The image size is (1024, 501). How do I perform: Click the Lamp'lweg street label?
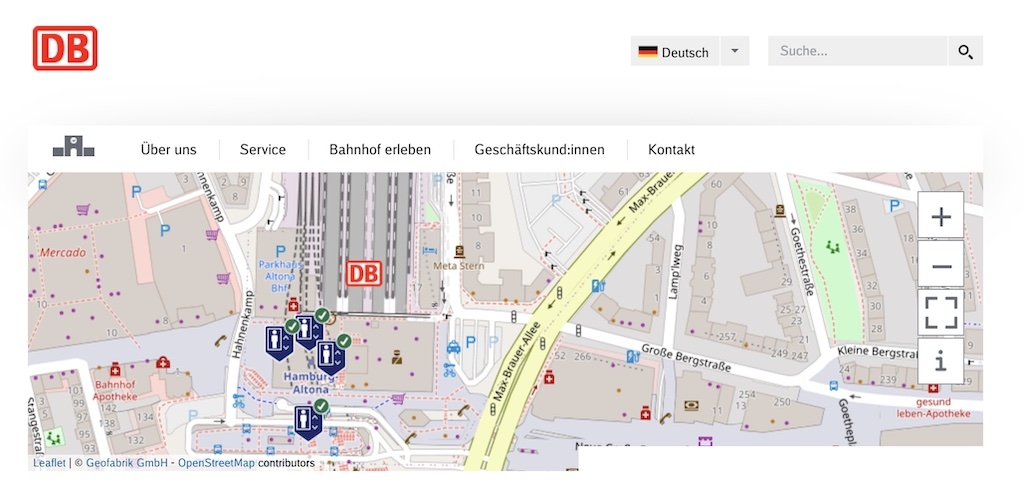[676, 272]
